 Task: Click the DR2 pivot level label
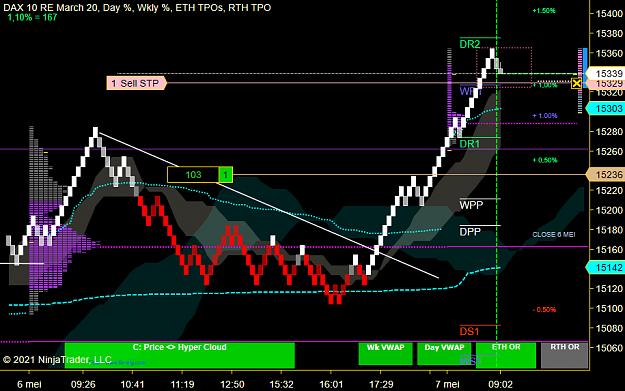(470, 44)
